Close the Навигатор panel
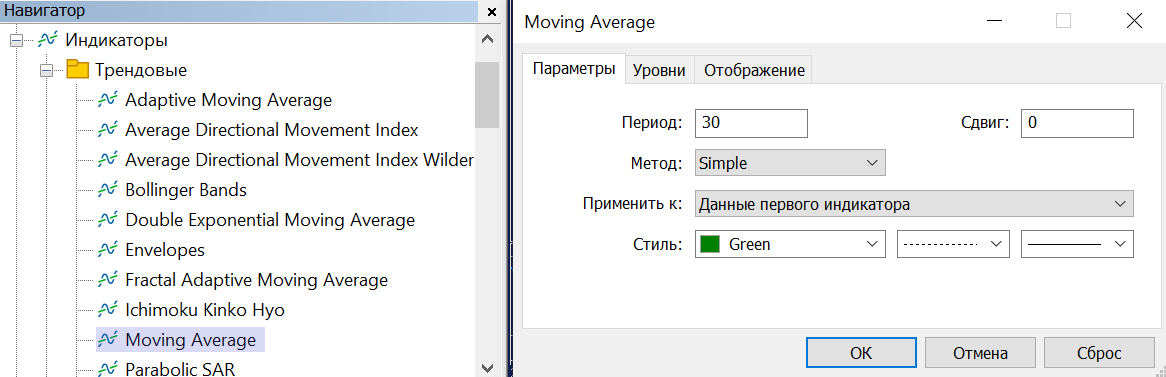The width and height of the screenshot is (1166, 377). 492,12
